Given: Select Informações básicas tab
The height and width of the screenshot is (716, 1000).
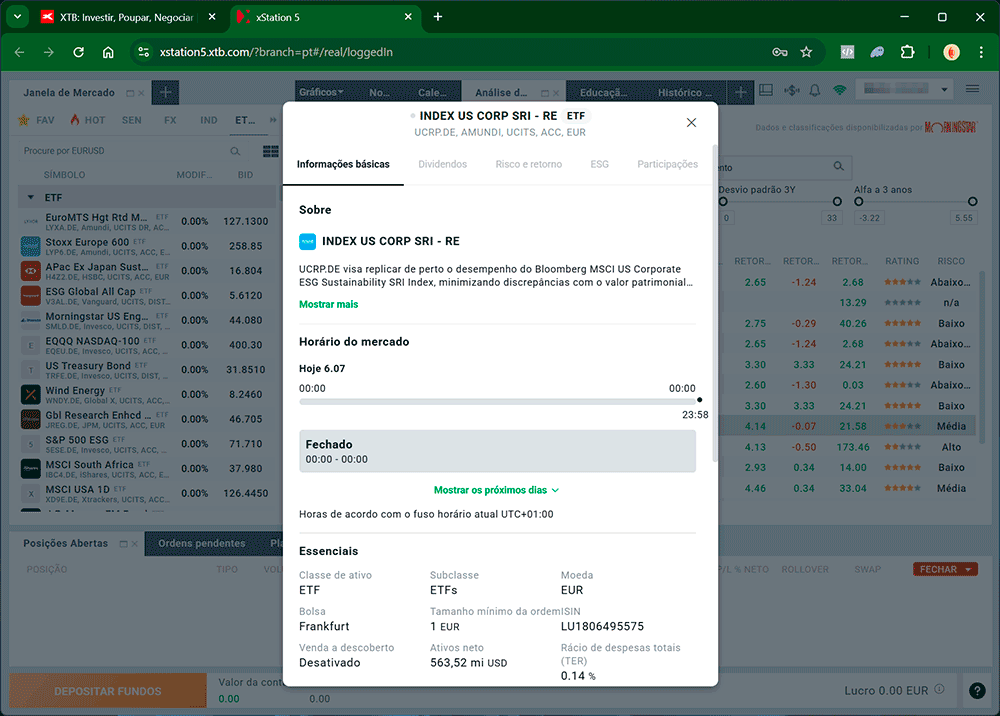Looking at the screenshot, I should 343,164.
